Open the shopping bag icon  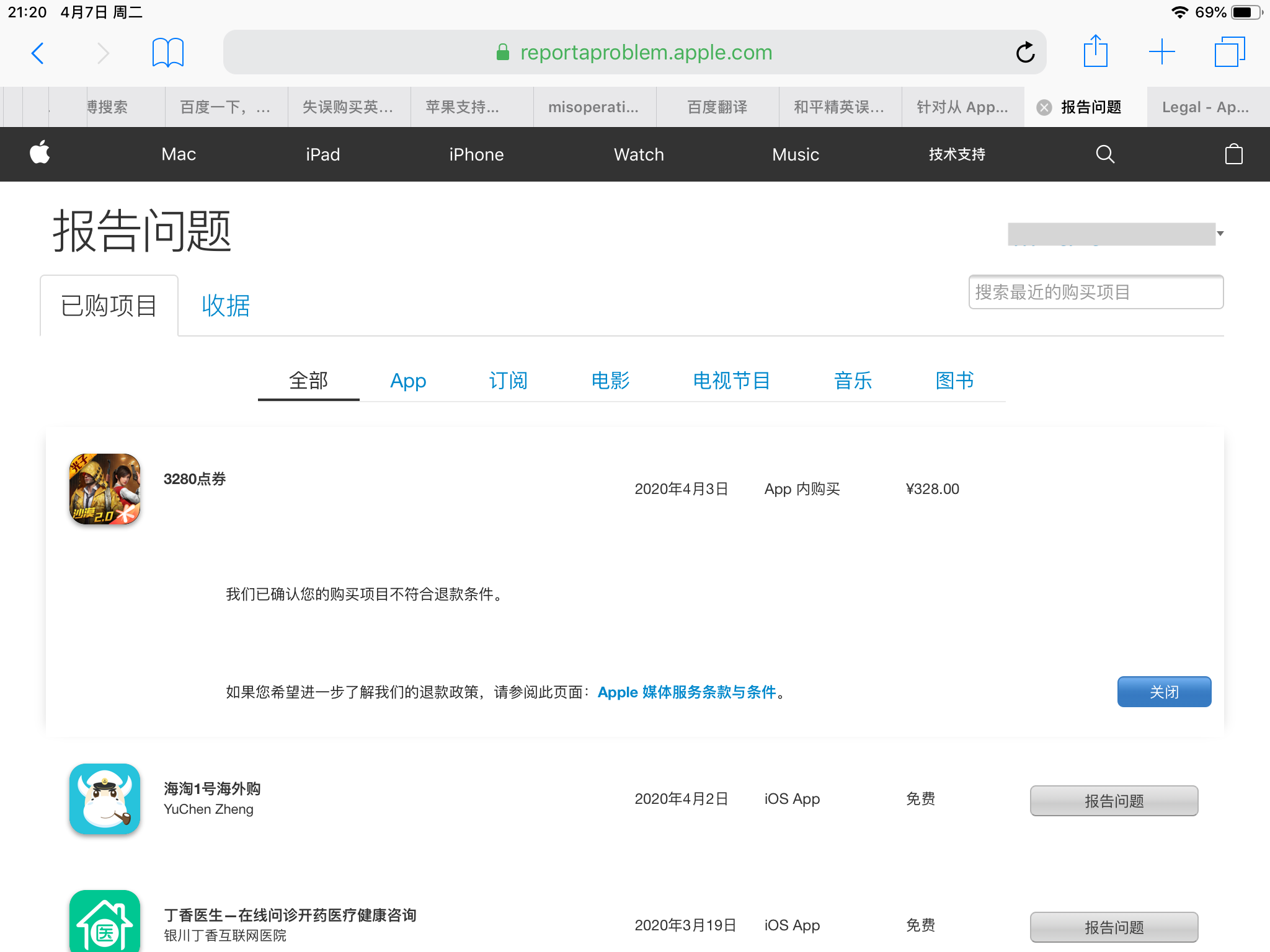[x=1233, y=154]
